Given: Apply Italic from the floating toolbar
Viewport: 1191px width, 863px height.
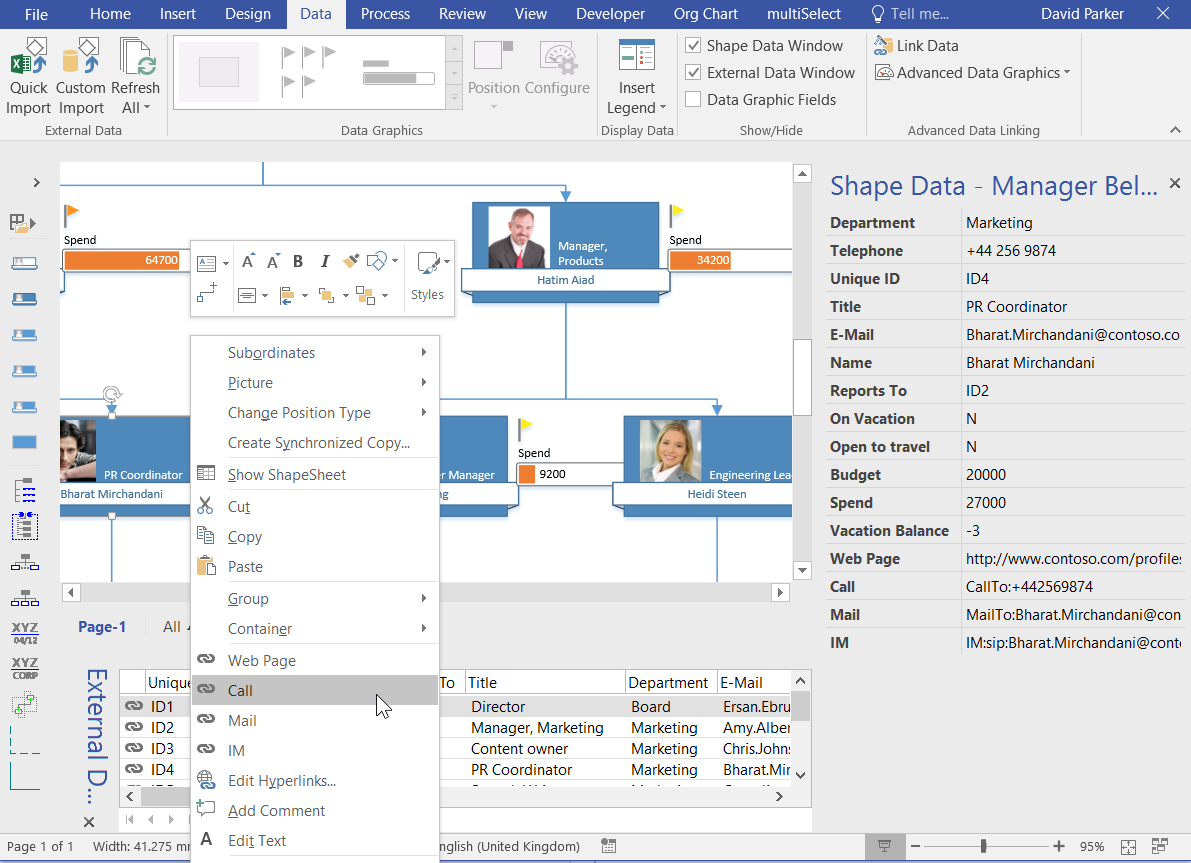Looking at the screenshot, I should 324,260.
